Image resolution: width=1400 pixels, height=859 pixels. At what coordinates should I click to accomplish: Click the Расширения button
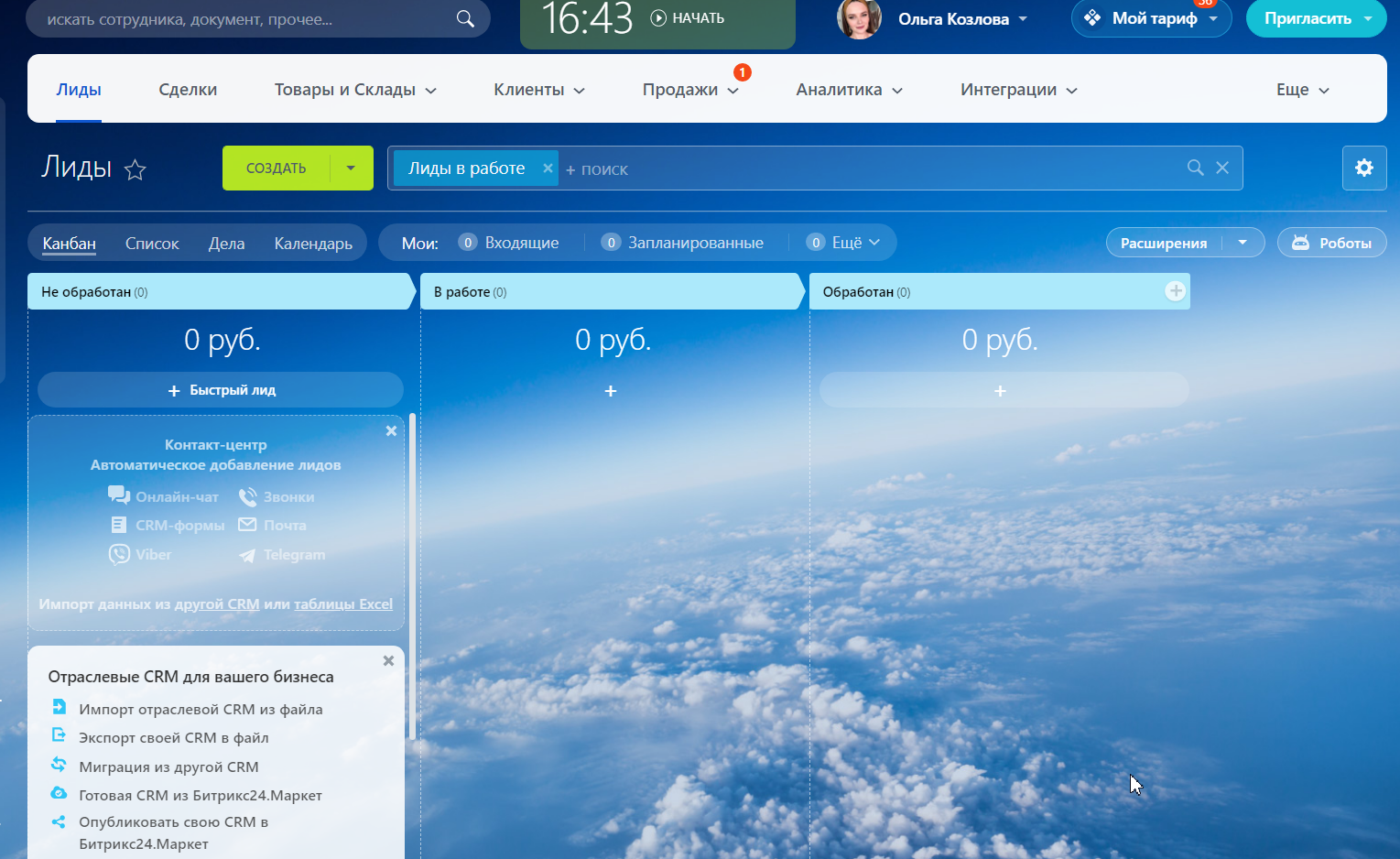click(1164, 243)
